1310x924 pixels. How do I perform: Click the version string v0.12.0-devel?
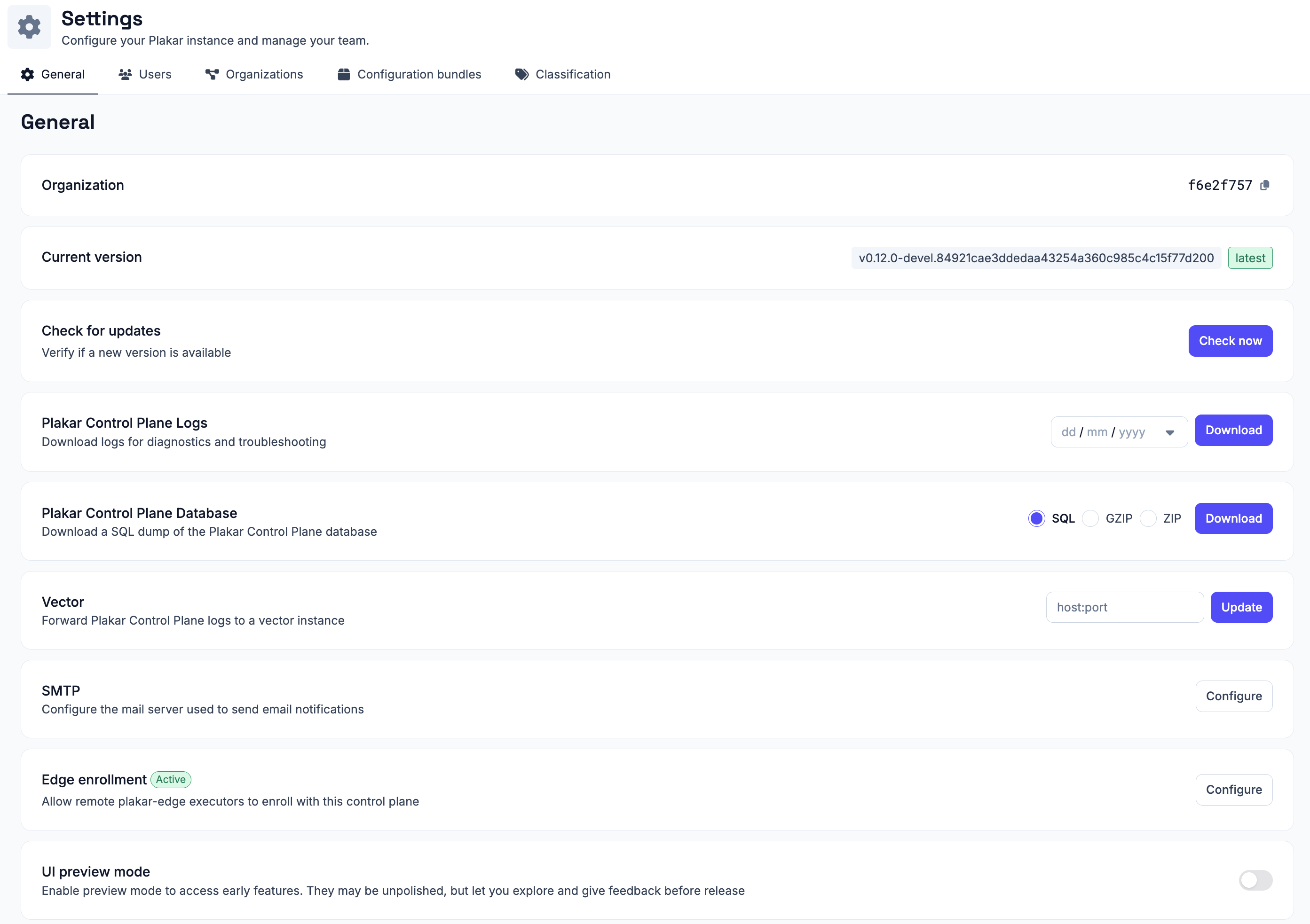click(x=1036, y=258)
